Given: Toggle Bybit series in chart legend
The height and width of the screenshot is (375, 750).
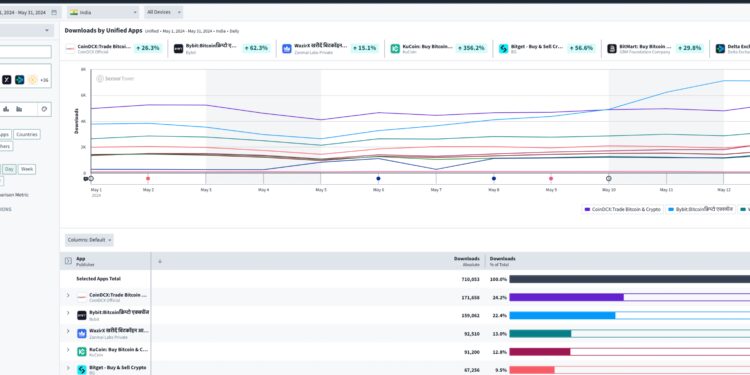Looking at the screenshot, I should 701,210.
